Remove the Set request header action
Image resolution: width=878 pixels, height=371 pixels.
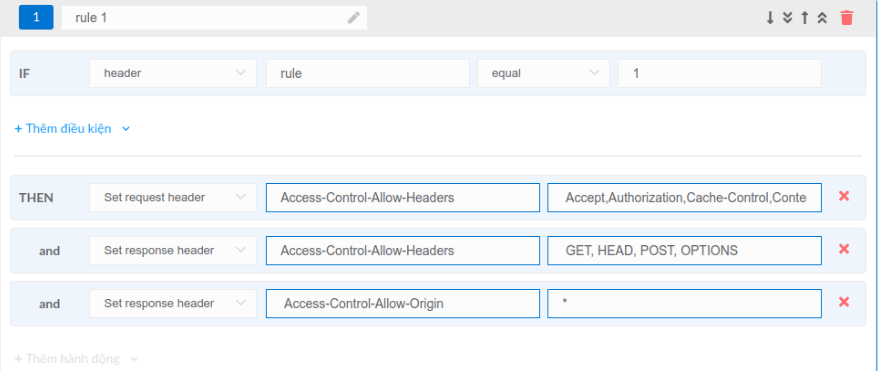pos(844,196)
